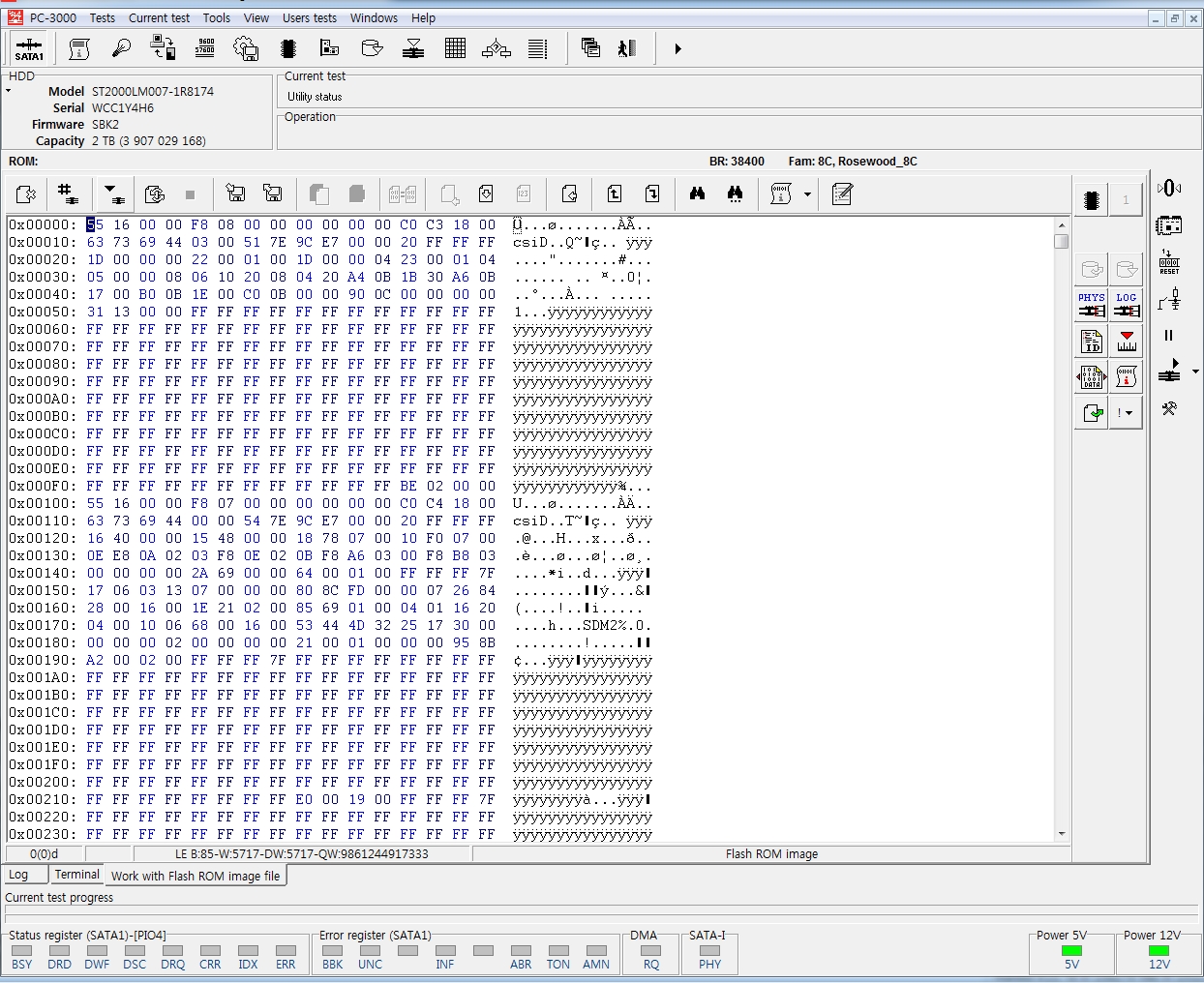Screen dimensions: 1204x983
Task: Toggle the PHYS addressing mode button
Action: tap(1091, 305)
